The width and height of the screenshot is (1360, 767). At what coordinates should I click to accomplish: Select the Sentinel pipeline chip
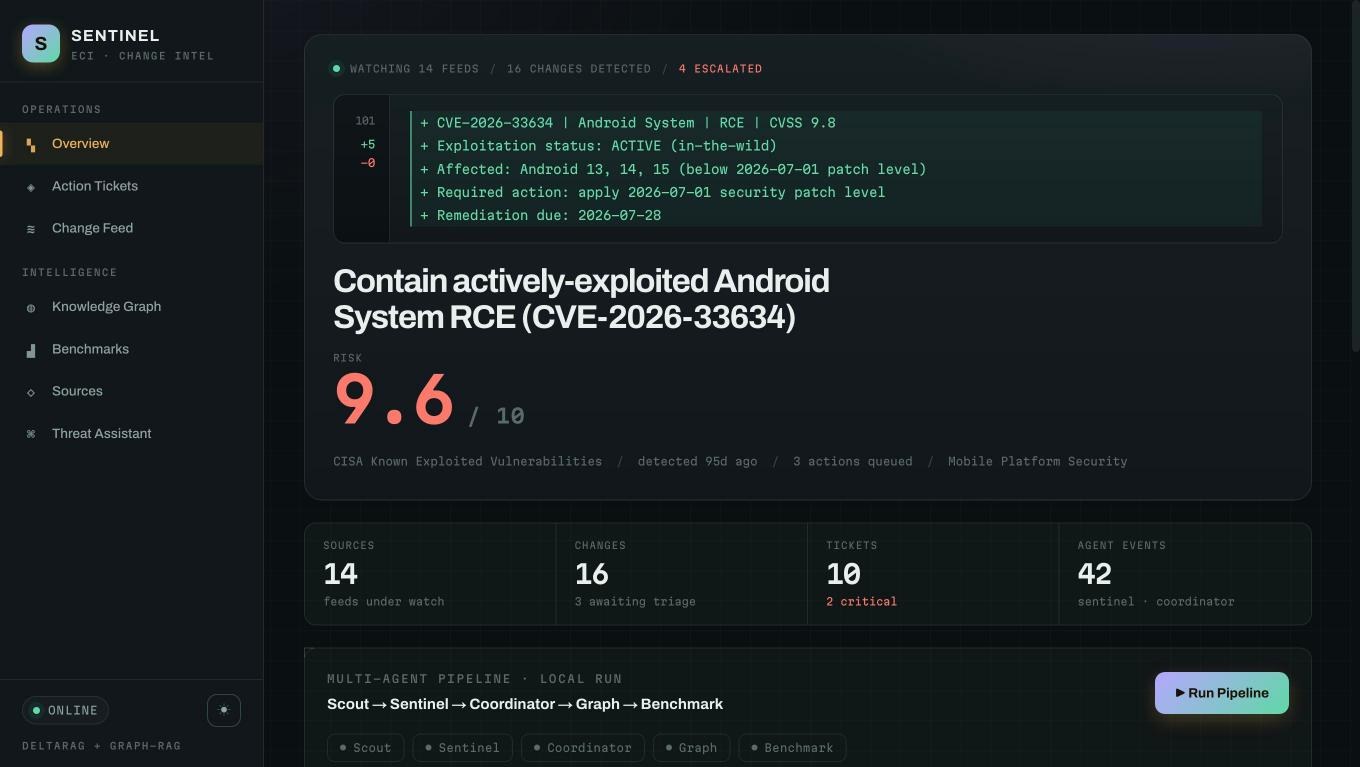pyautogui.click(x=463, y=748)
